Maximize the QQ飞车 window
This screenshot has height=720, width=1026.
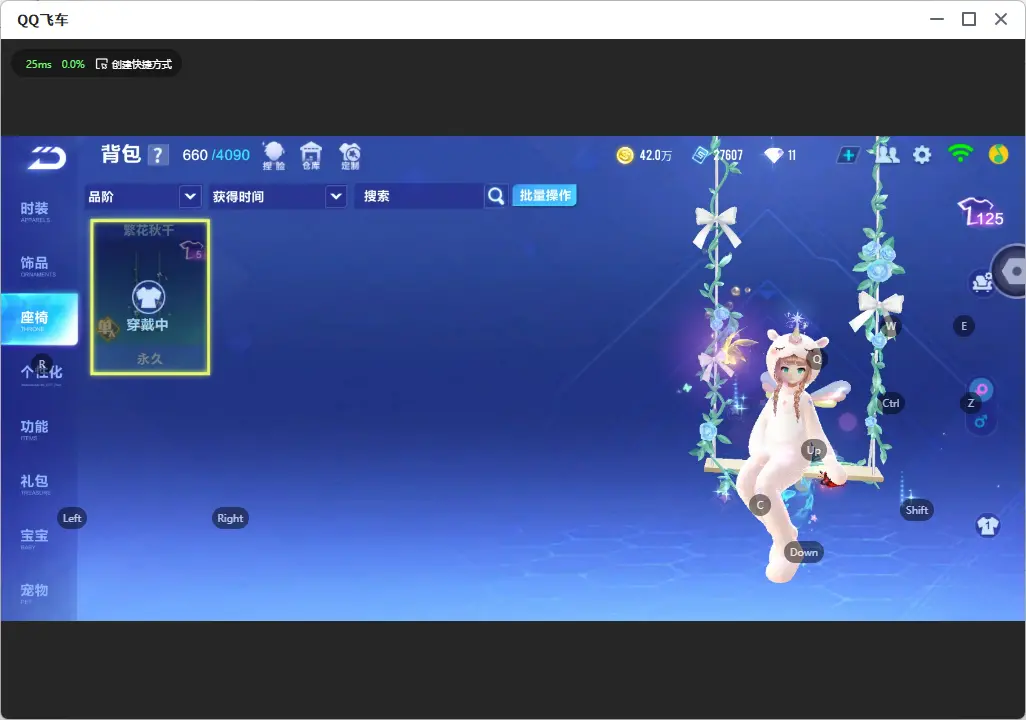click(969, 20)
